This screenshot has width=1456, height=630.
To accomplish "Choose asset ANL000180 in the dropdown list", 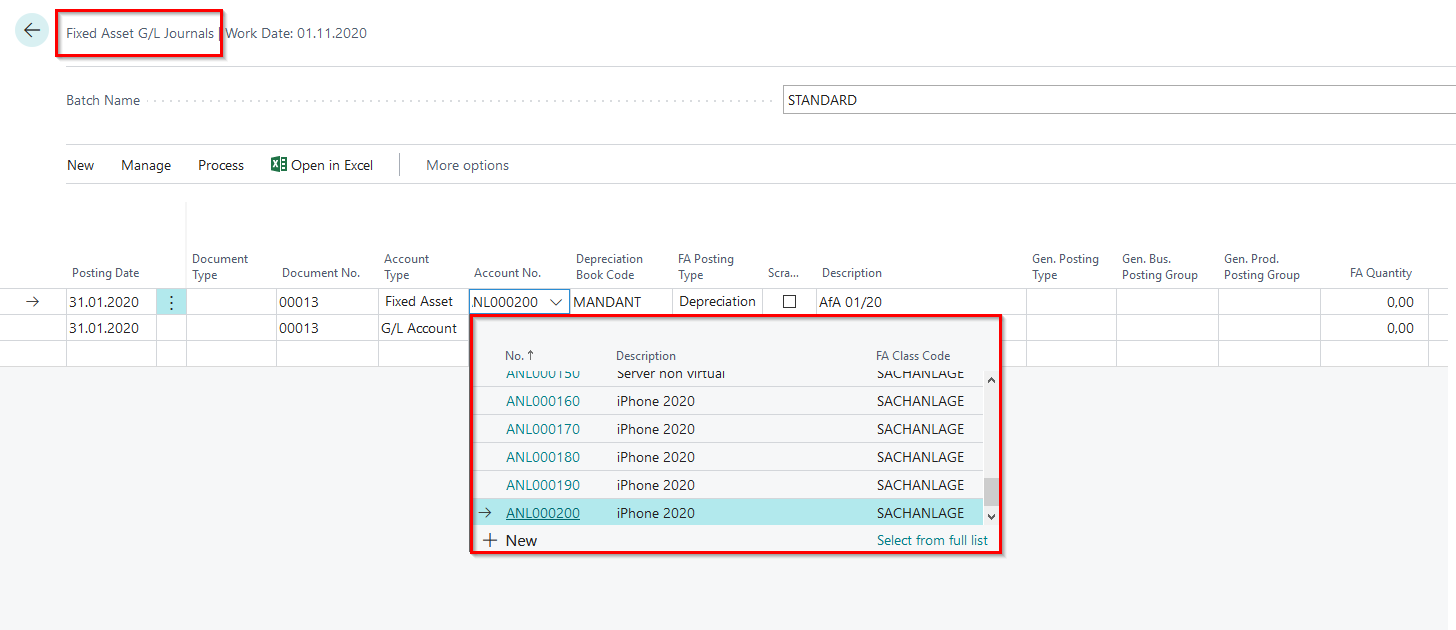I will (x=542, y=457).
